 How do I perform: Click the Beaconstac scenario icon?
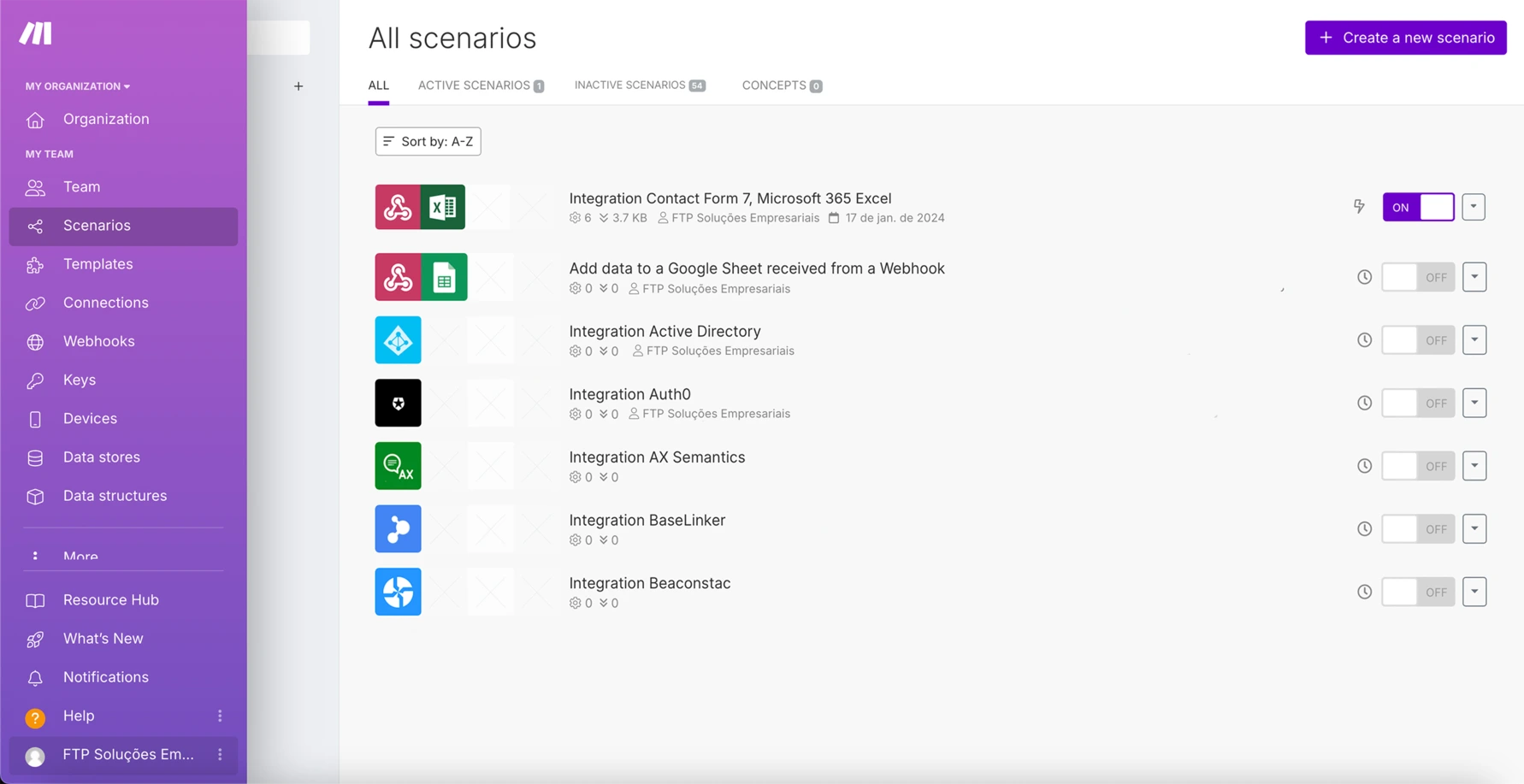click(398, 592)
